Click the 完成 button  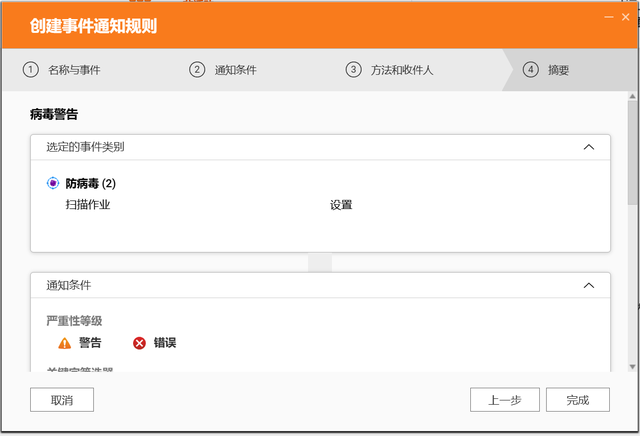tap(578, 400)
